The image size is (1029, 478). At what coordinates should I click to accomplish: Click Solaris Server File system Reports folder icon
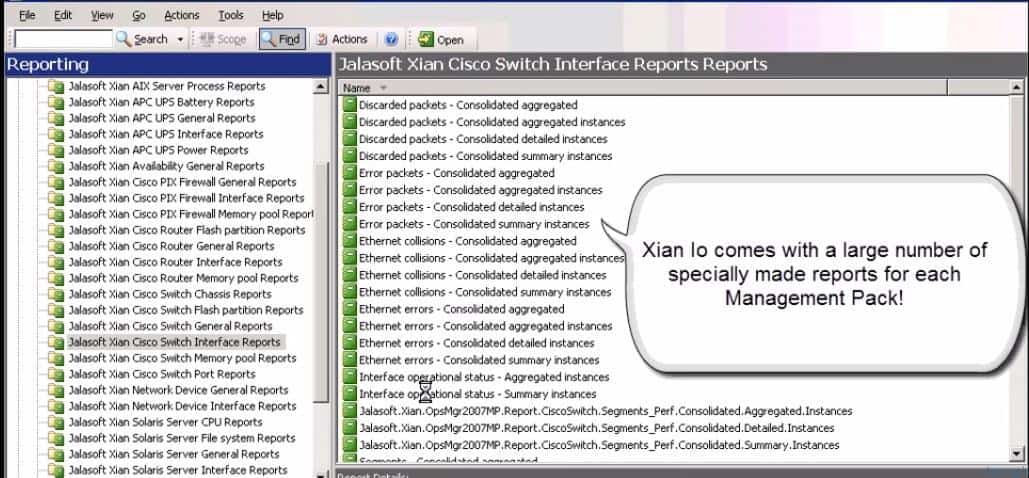[x=56, y=438]
